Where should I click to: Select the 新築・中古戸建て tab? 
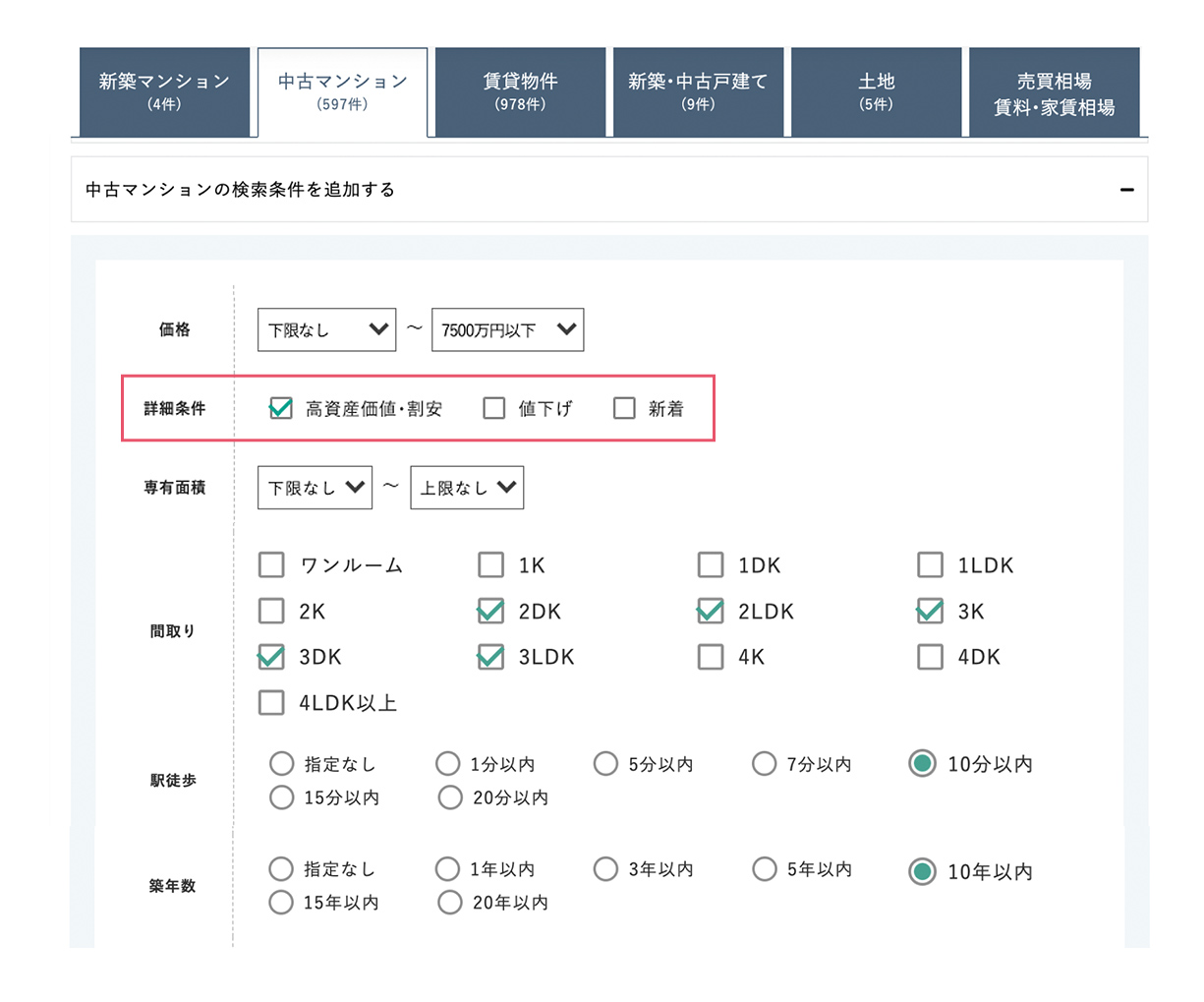click(698, 92)
